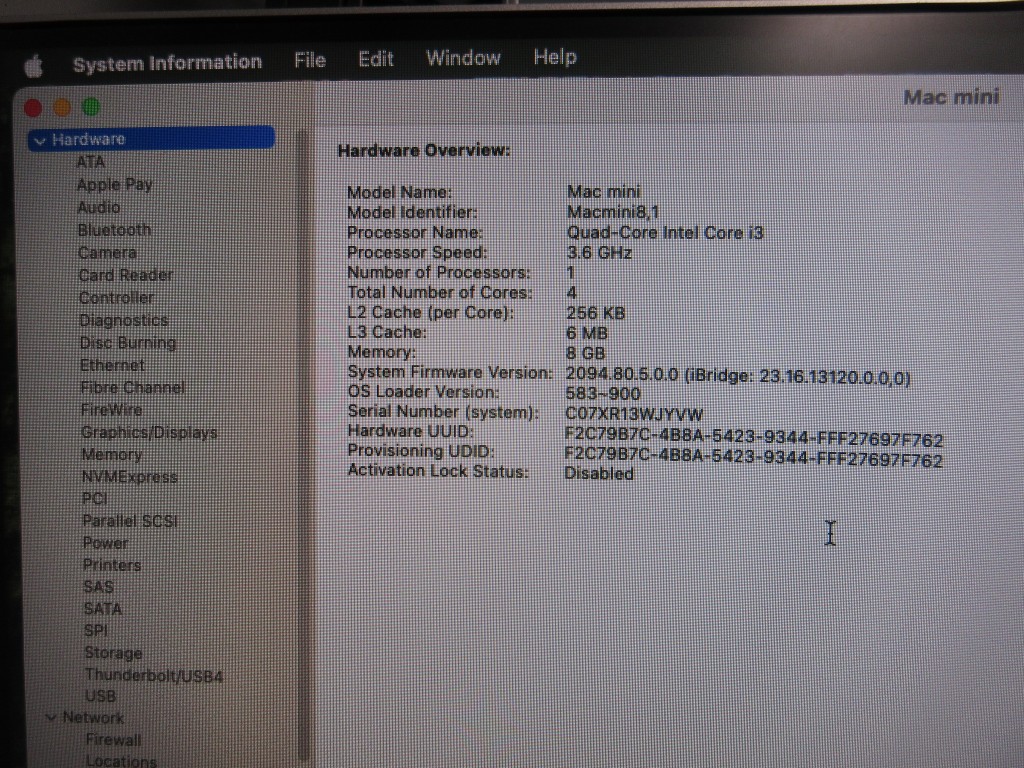Select Firewall under Network

point(113,740)
